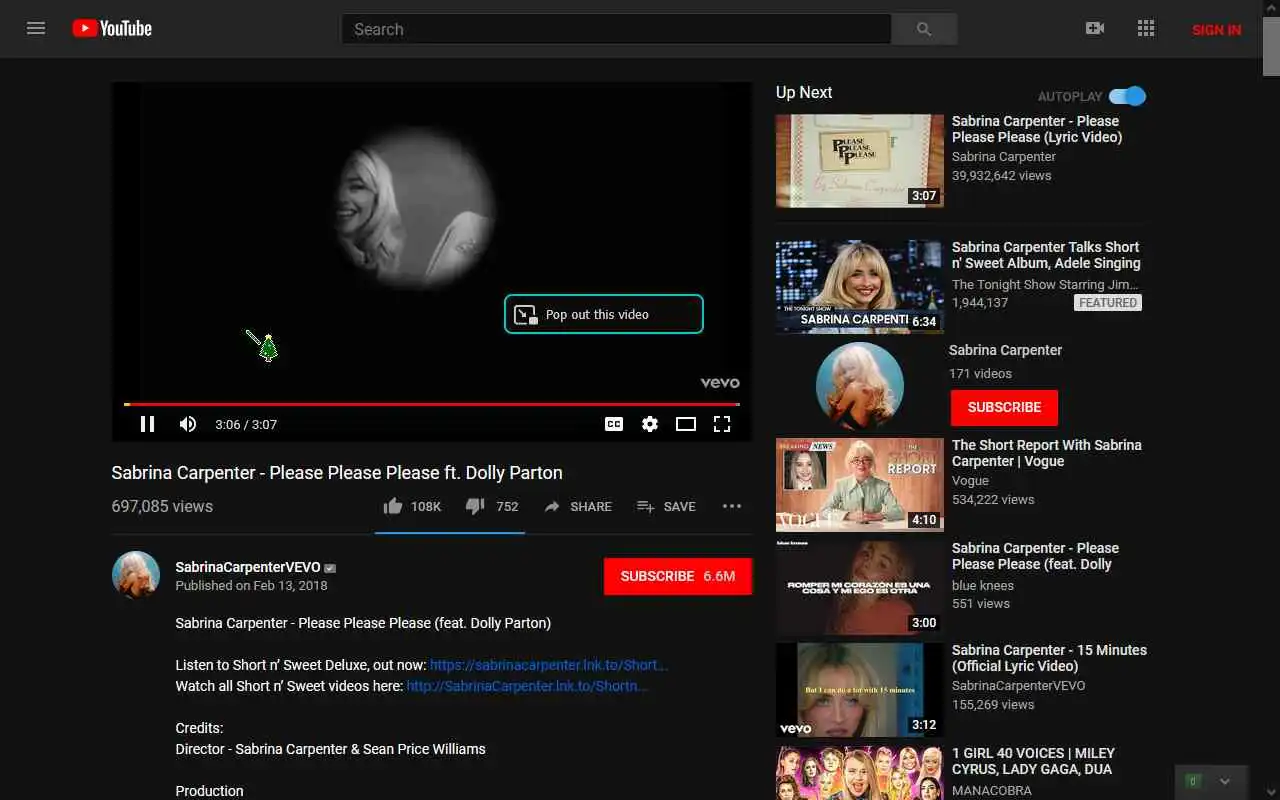Toggle the Autoplay switch
Screen dimensions: 1280x800
click(1128, 96)
